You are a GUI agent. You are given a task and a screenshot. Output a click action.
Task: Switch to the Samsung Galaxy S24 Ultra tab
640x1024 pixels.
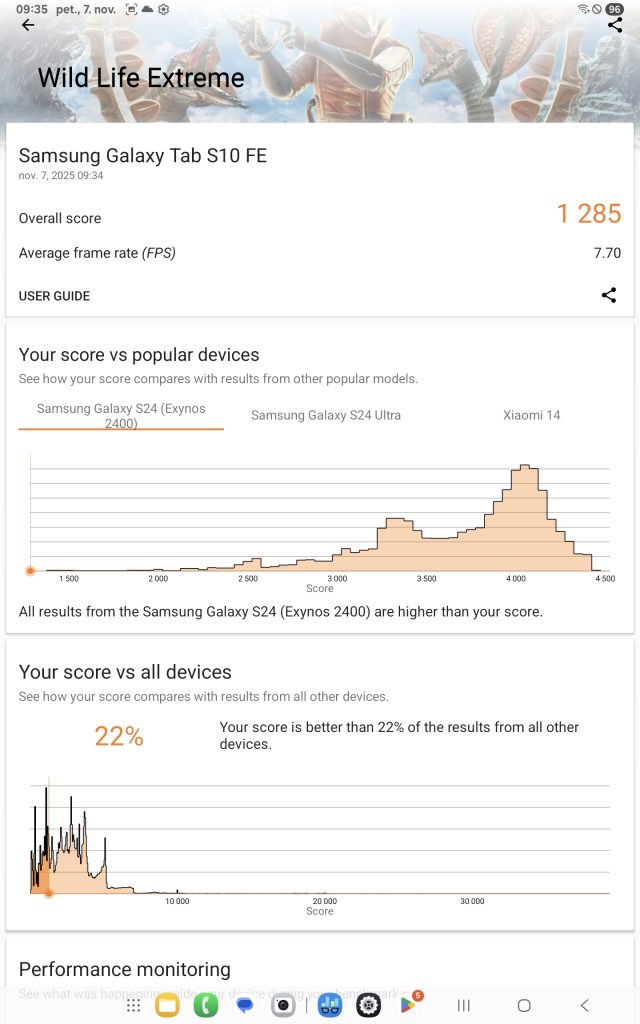click(x=326, y=415)
